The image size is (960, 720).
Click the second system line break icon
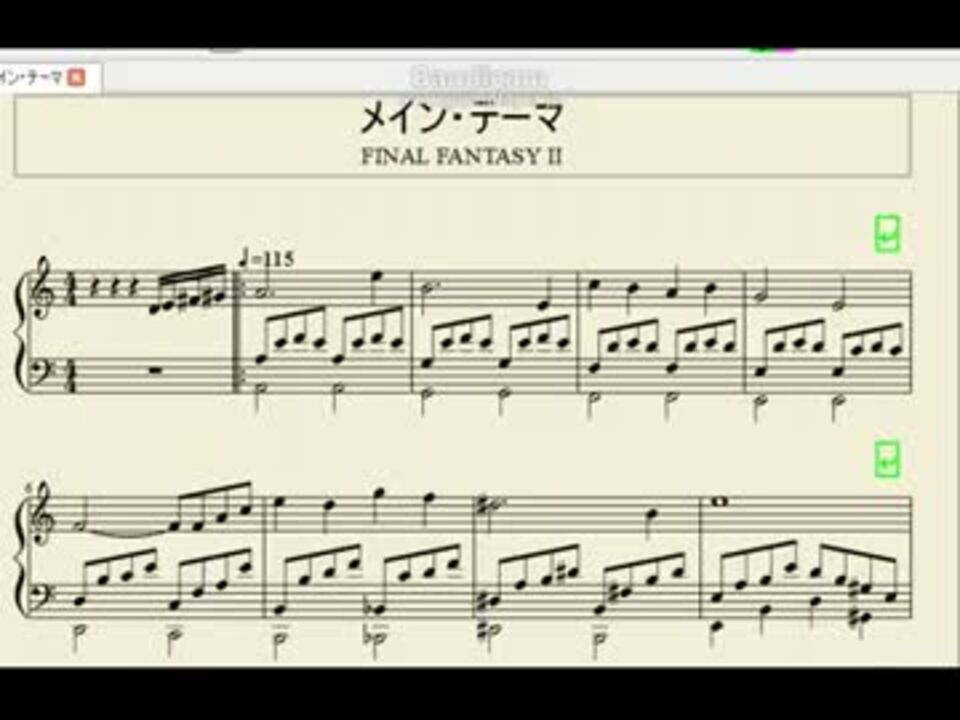click(x=888, y=459)
